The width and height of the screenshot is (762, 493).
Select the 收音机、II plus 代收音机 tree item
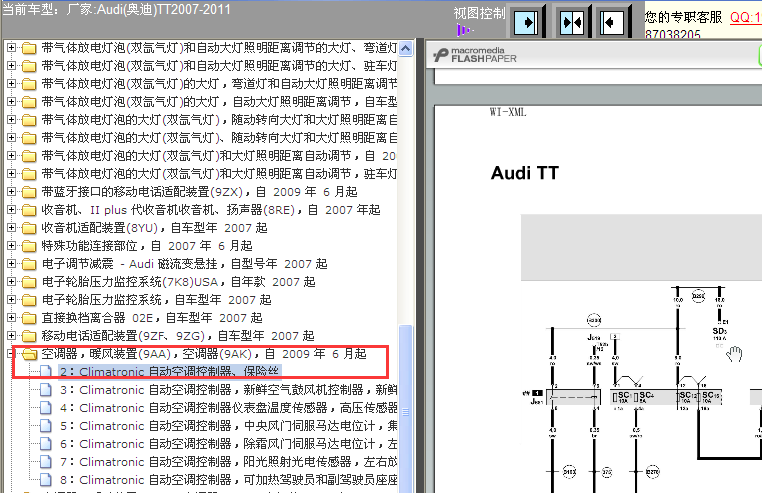(210, 210)
